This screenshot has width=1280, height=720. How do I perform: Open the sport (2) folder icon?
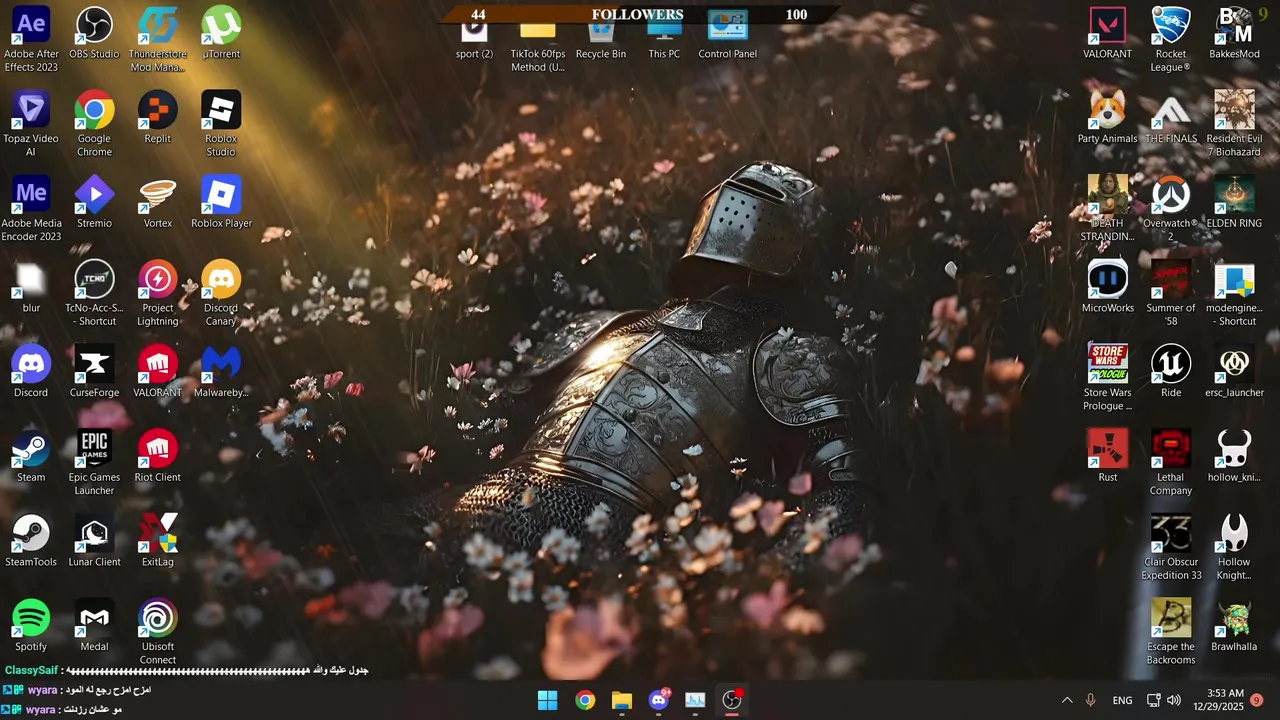point(474,40)
